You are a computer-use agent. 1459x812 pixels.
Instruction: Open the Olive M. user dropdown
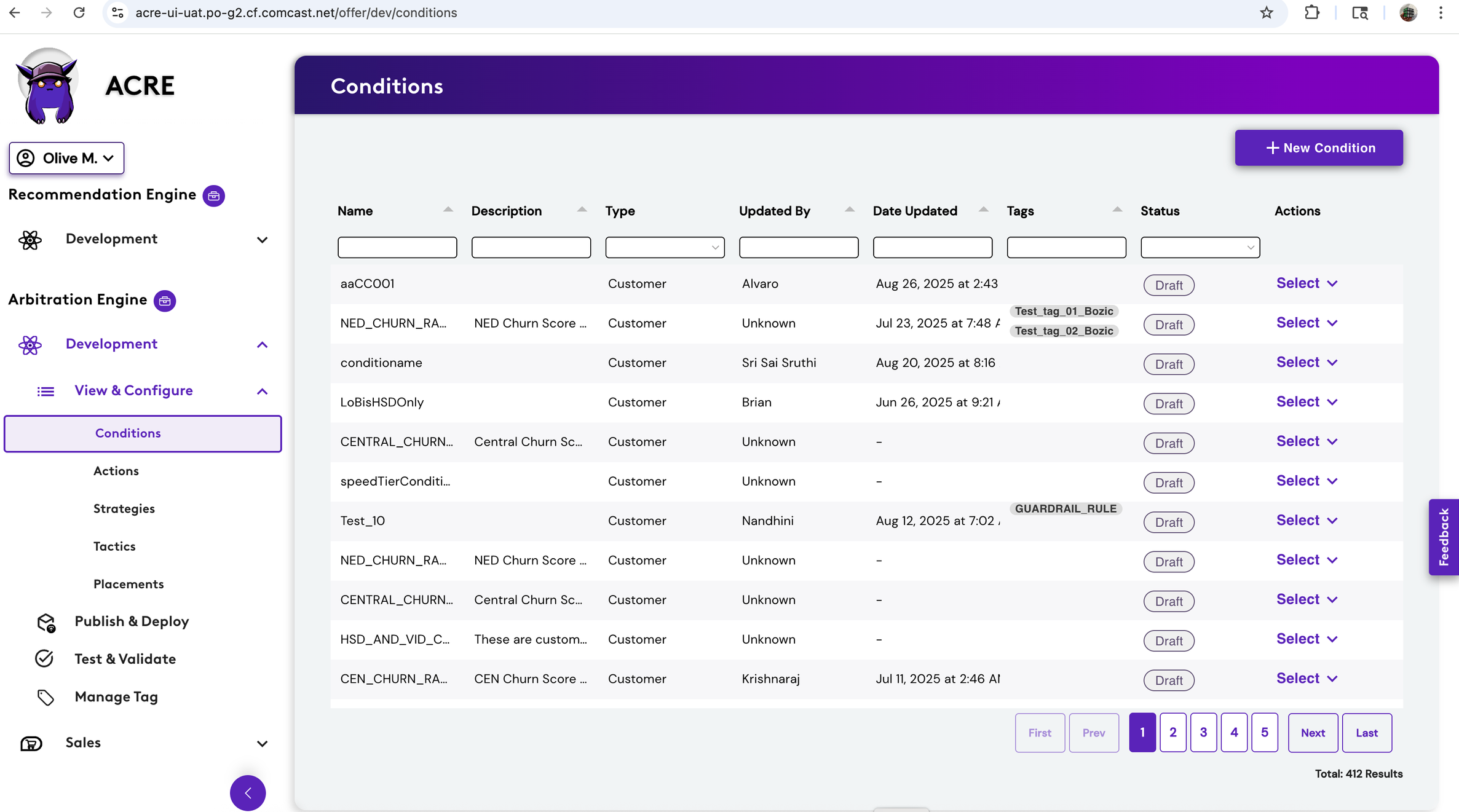click(x=66, y=159)
